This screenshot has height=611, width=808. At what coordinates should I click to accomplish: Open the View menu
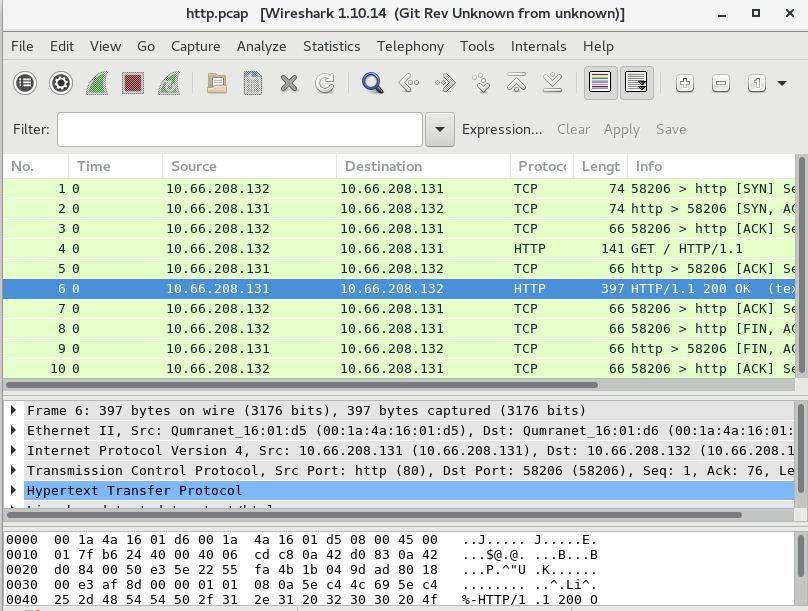[105, 46]
